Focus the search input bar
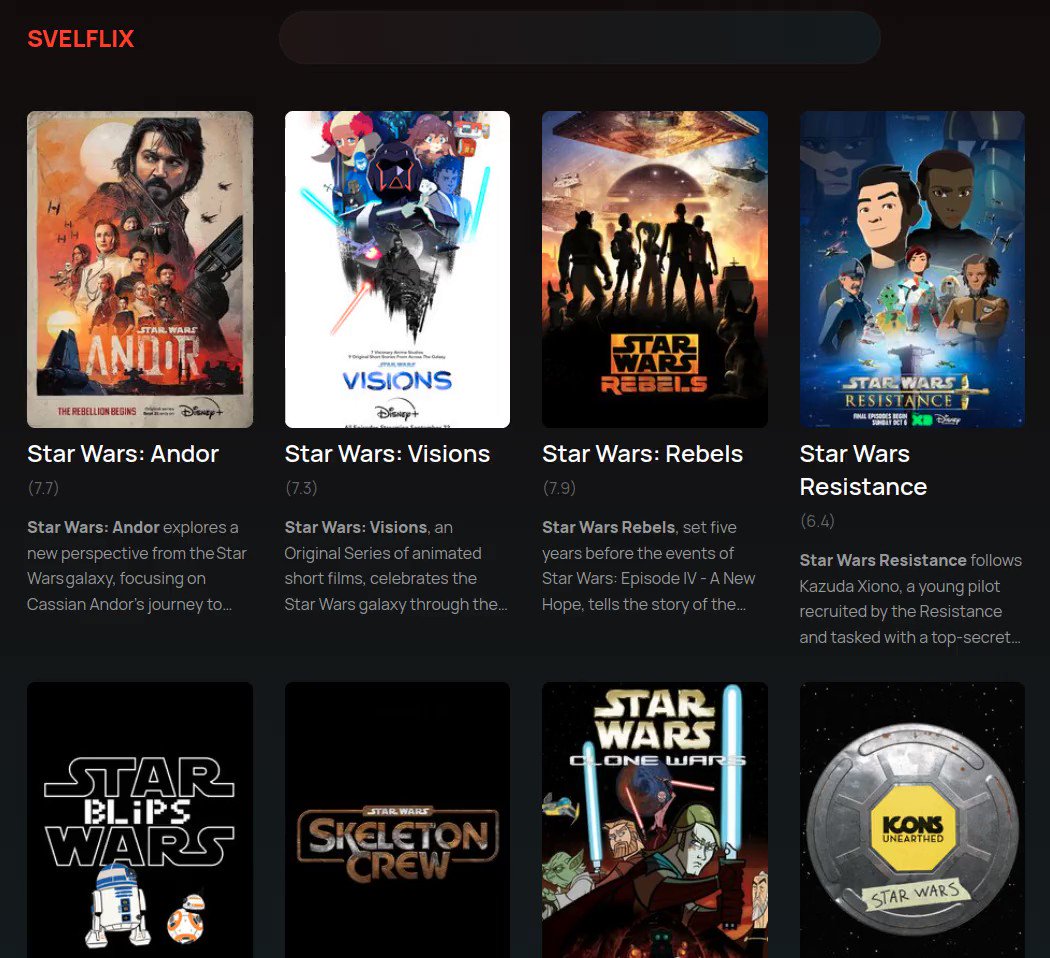 (x=580, y=37)
